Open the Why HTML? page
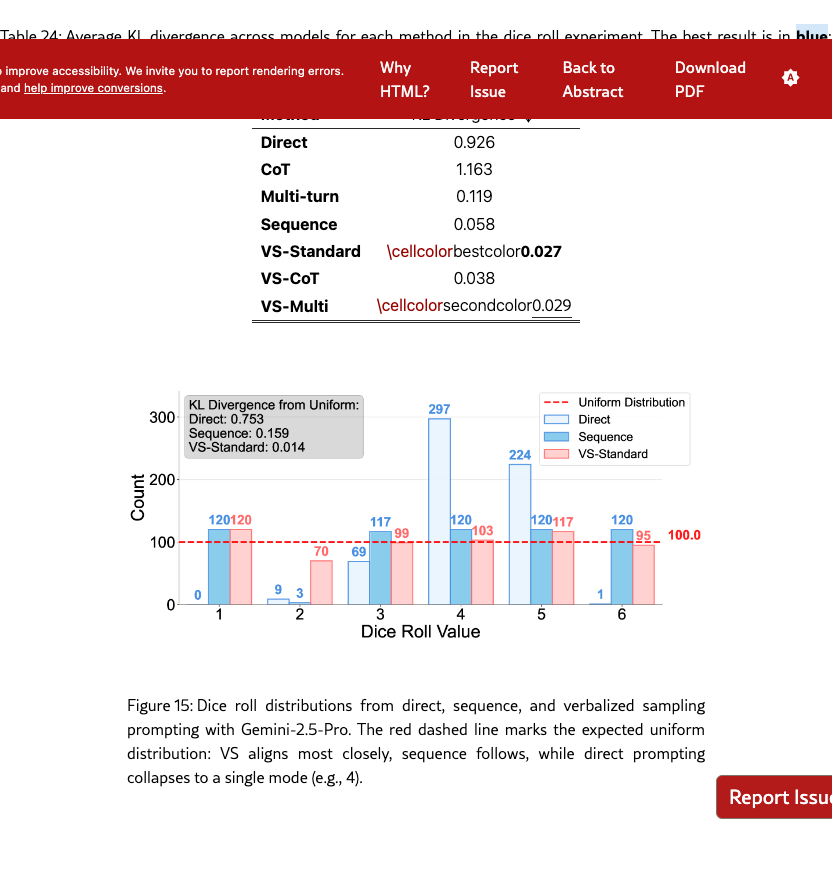Image resolution: width=832 pixels, height=878 pixels. click(403, 79)
